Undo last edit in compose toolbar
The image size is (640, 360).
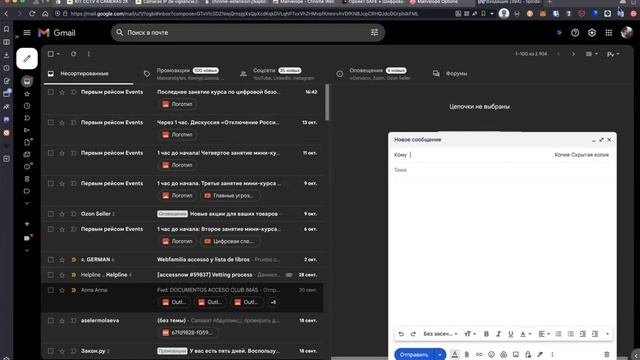click(x=401, y=334)
